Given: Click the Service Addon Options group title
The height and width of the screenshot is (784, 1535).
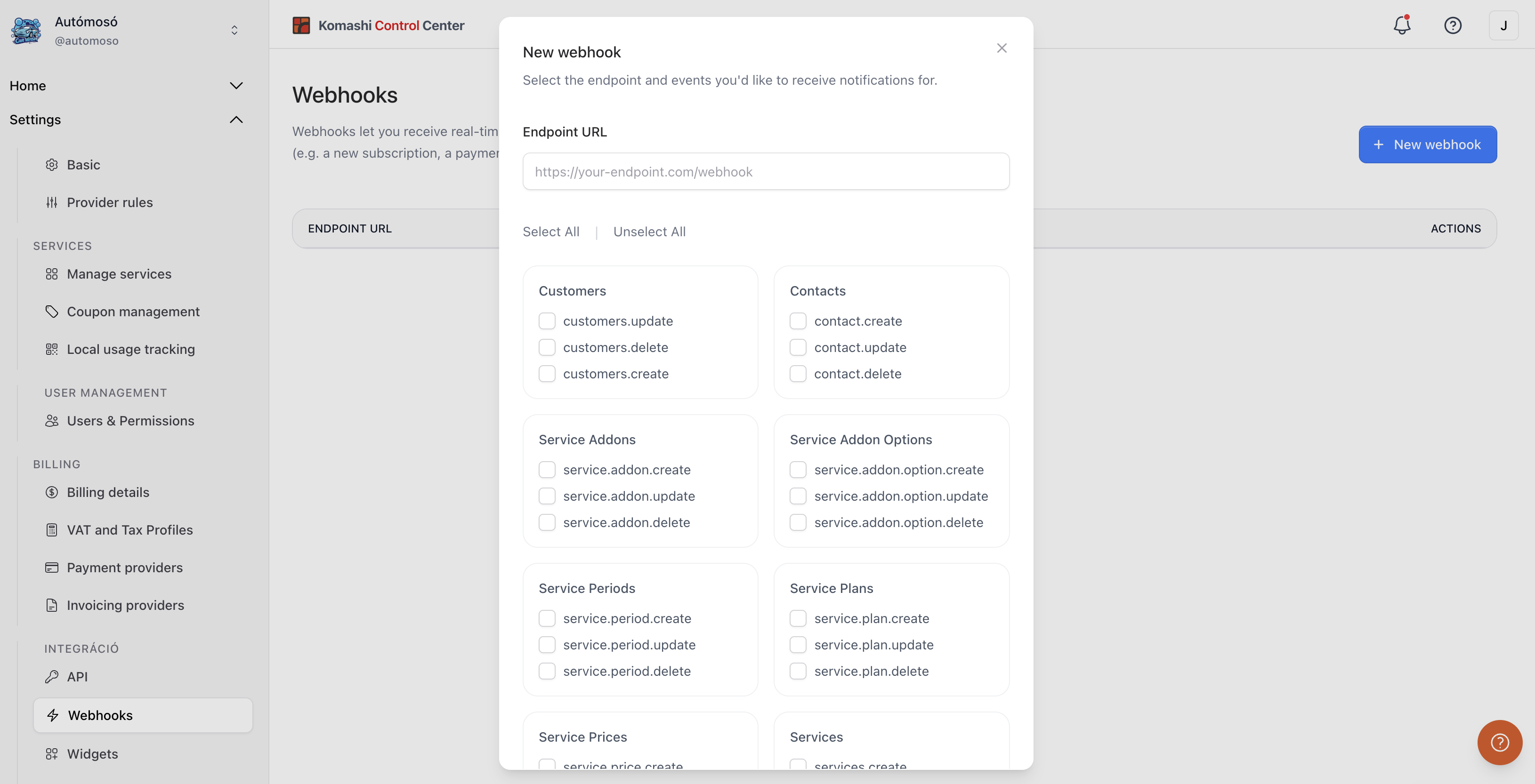Looking at the screenshot, I should [x=860, y=440].
